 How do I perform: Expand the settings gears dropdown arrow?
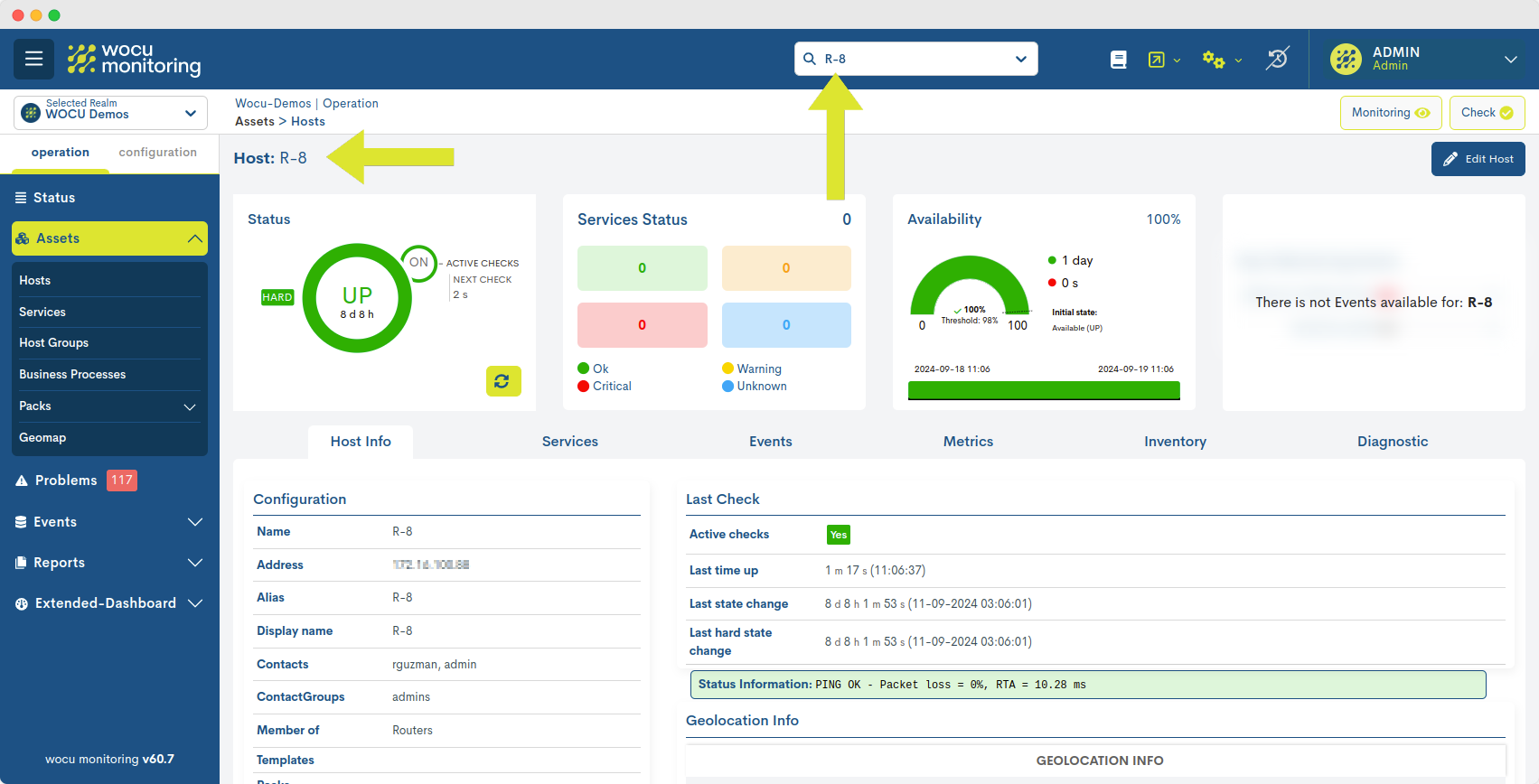1238,61
